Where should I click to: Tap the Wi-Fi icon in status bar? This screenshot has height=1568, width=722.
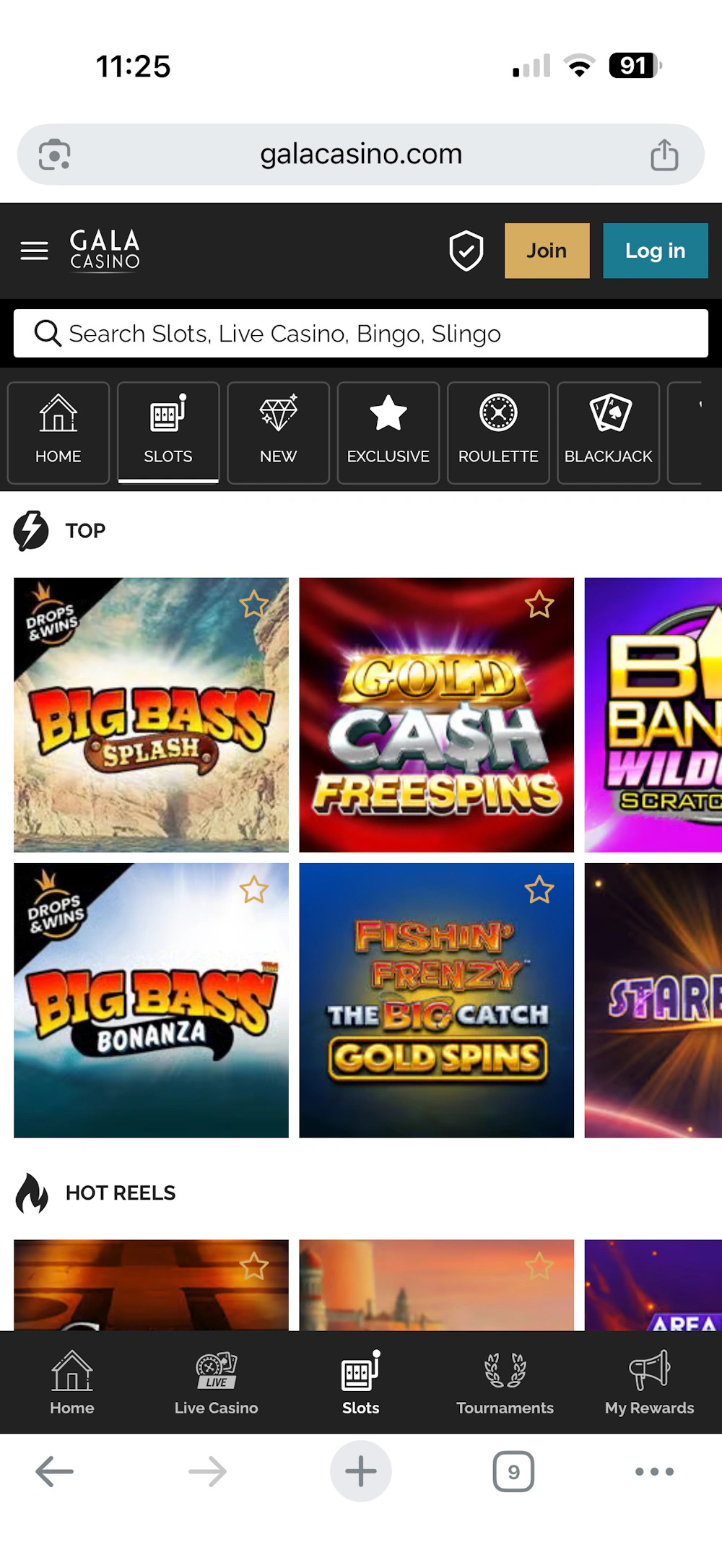click(x=580, y=66)
